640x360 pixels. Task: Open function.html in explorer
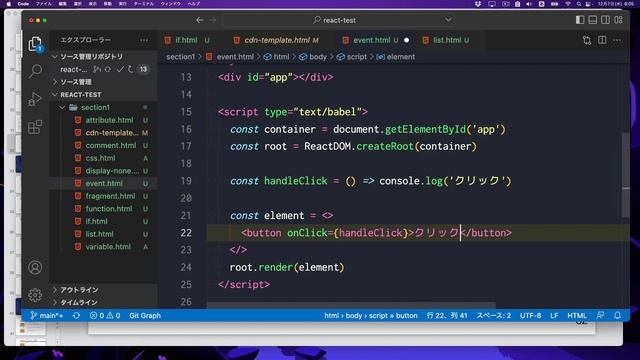109,209
